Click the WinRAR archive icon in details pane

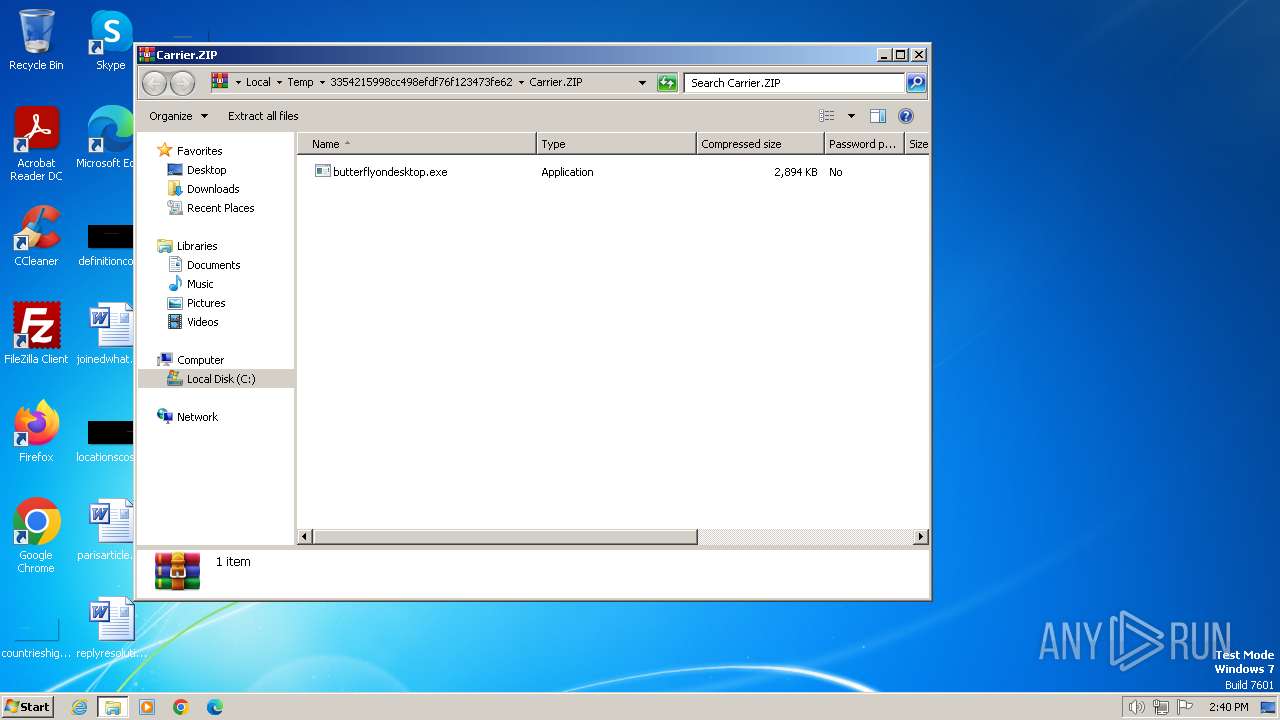click(x=177, y=571)
